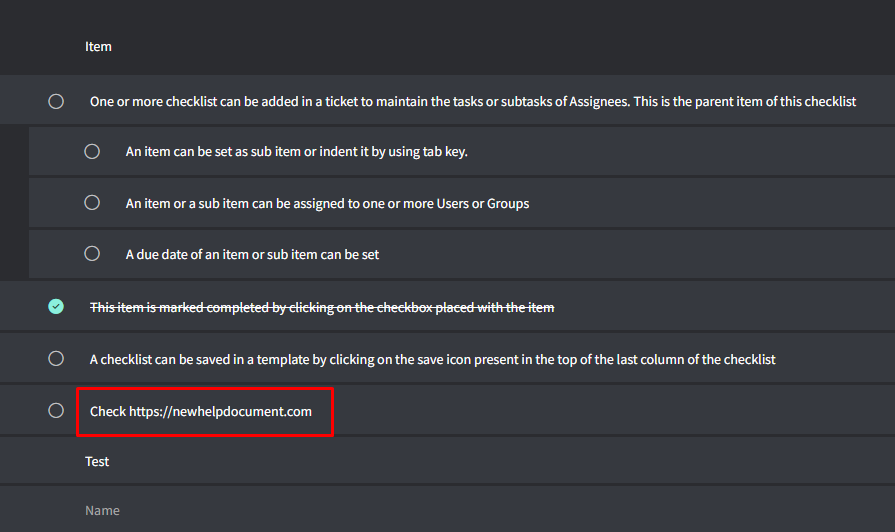Click the dark indent strip beside sub items
This screenshot has width=895, height=532.
point(14,203)
